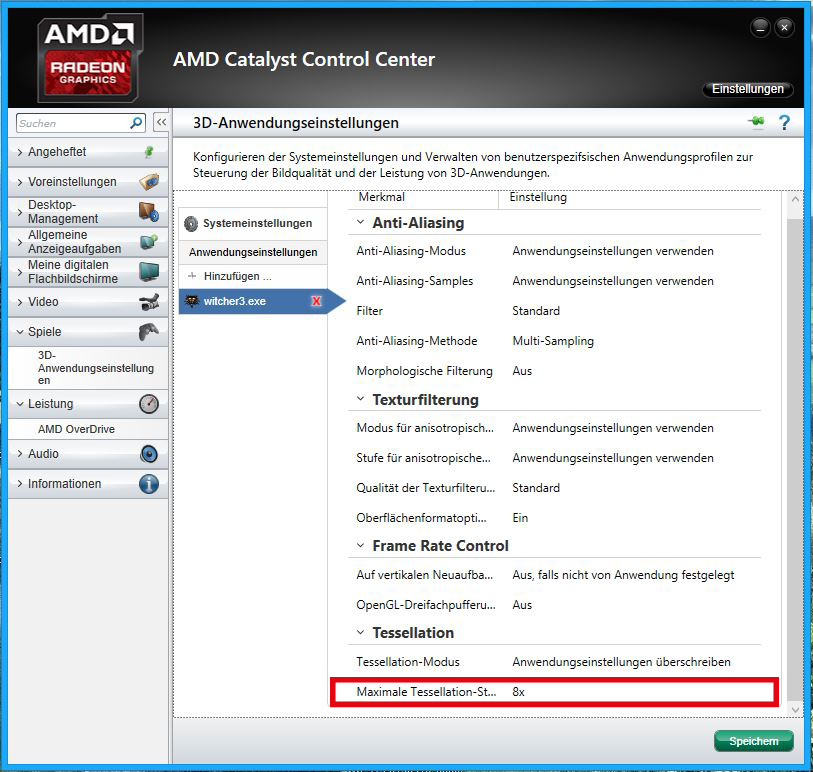
Task: Click scrollbar up arrow in settings list
Action: click(795, 200)
